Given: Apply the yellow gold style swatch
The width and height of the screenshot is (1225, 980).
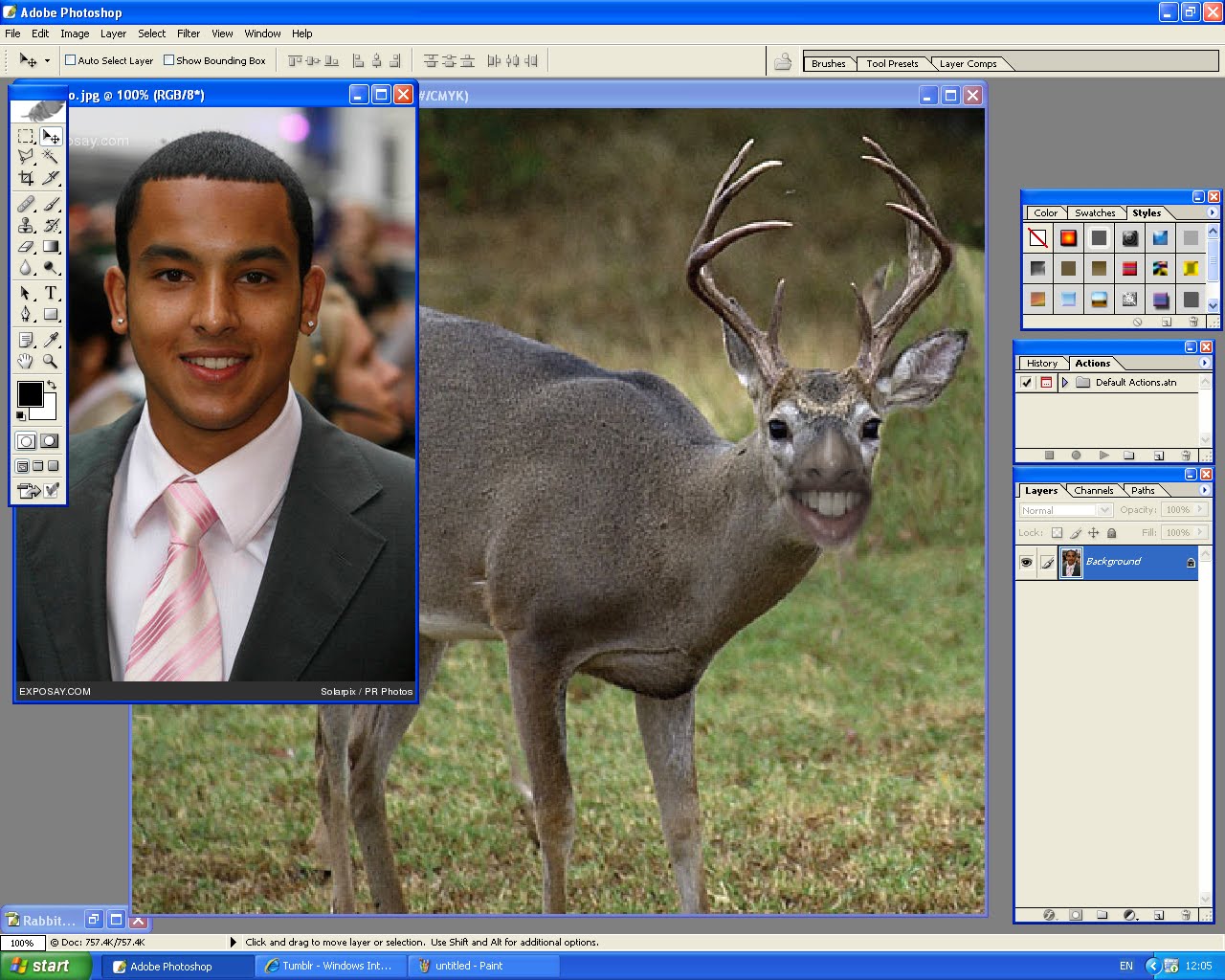Looking at the screenshot, I should tap(1191, 268).
